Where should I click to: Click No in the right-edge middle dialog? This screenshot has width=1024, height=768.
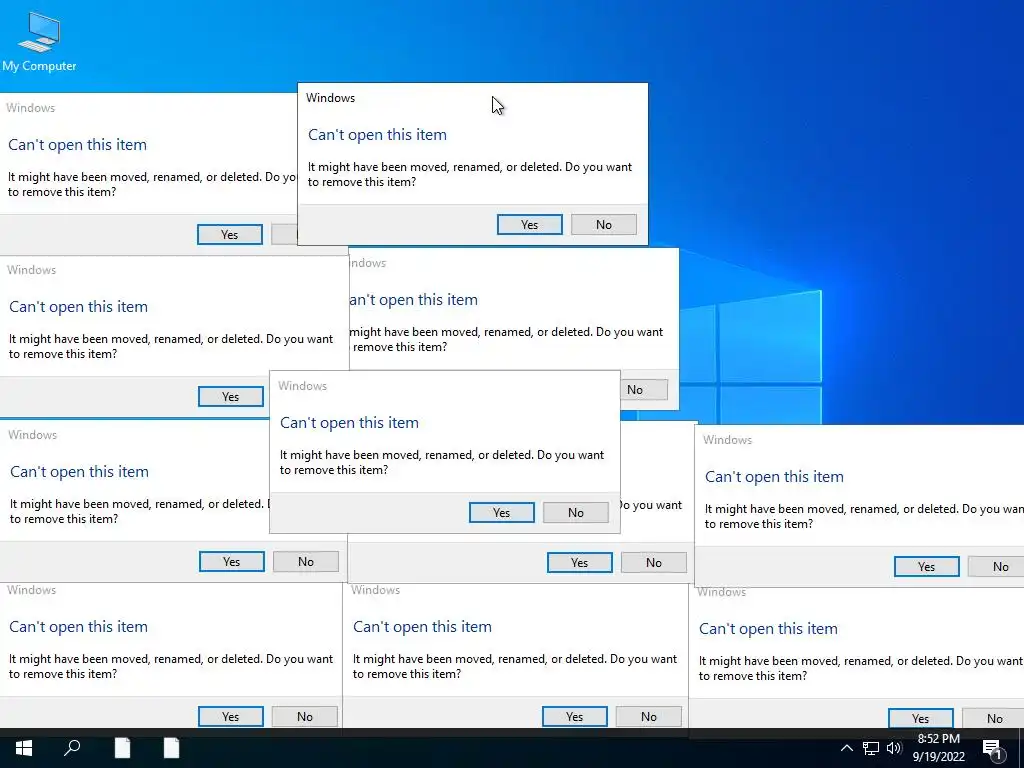[x=996, y=566]
